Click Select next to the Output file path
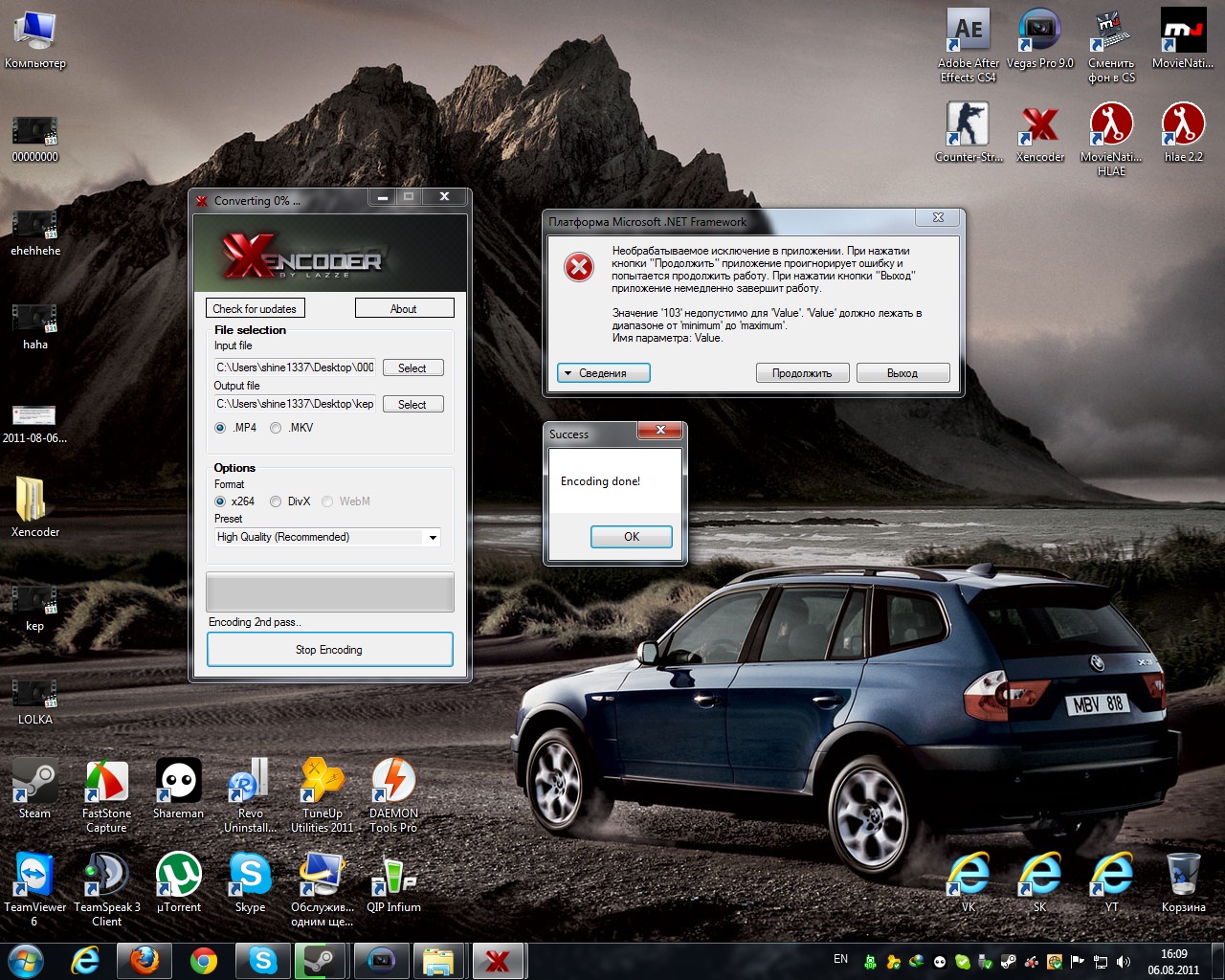The height and width of the screenshot is (980, 1225). pyautogui.click(x=412, y=404)
